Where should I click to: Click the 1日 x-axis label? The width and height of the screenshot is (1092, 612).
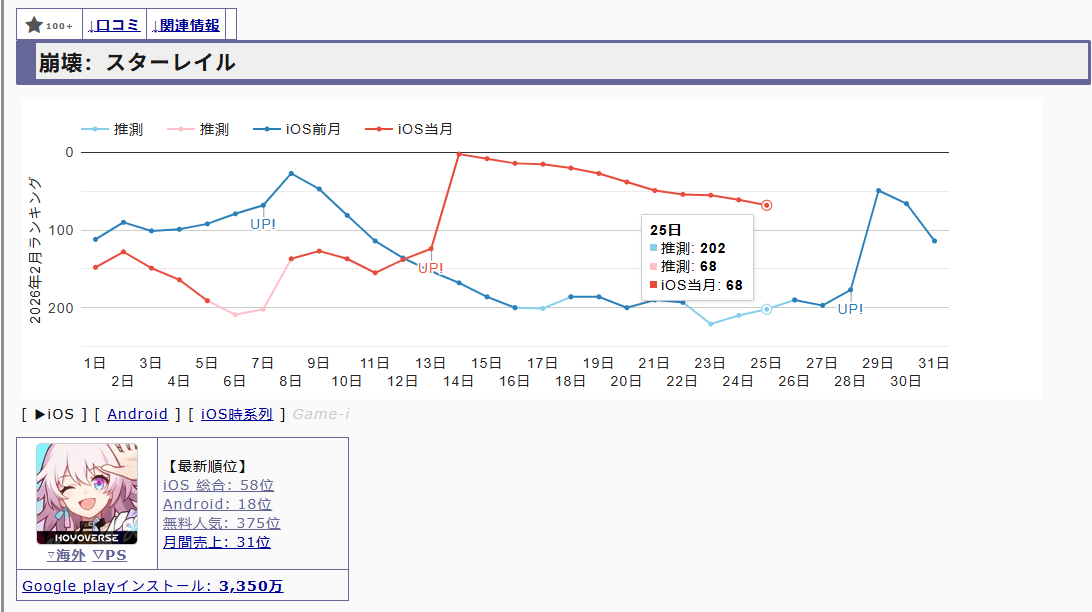pos(95,363)
